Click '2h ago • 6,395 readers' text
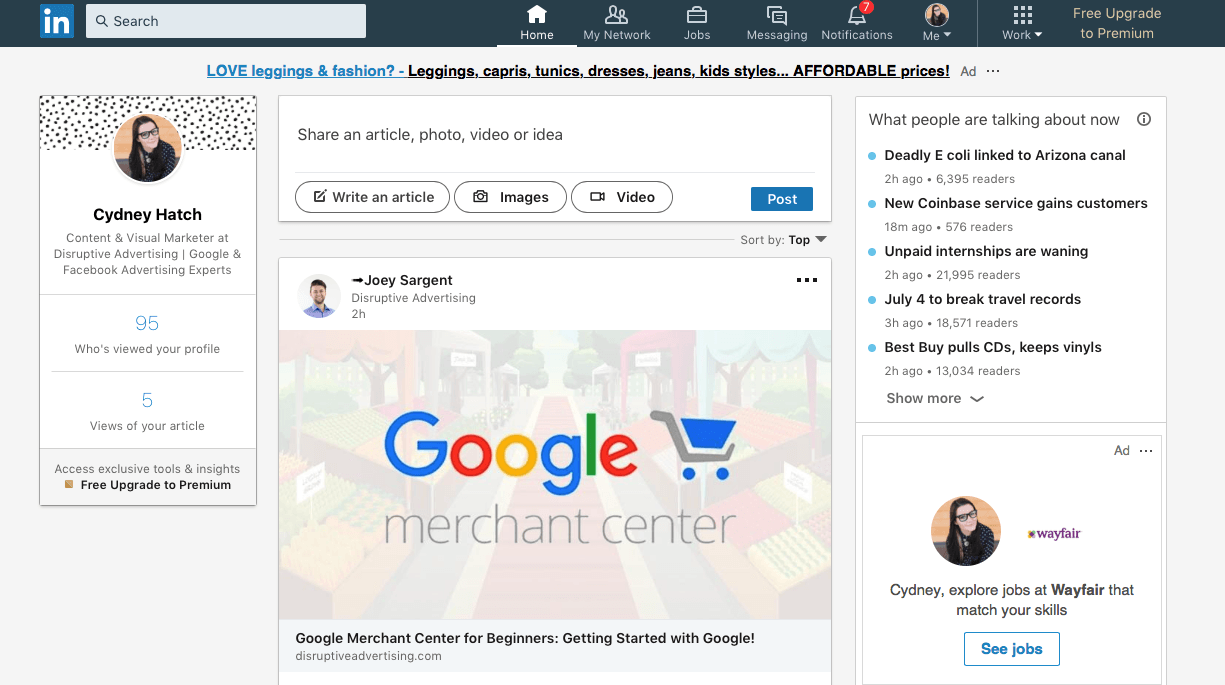Screen dimensions: 1225x685 click(x=950, y=179)
